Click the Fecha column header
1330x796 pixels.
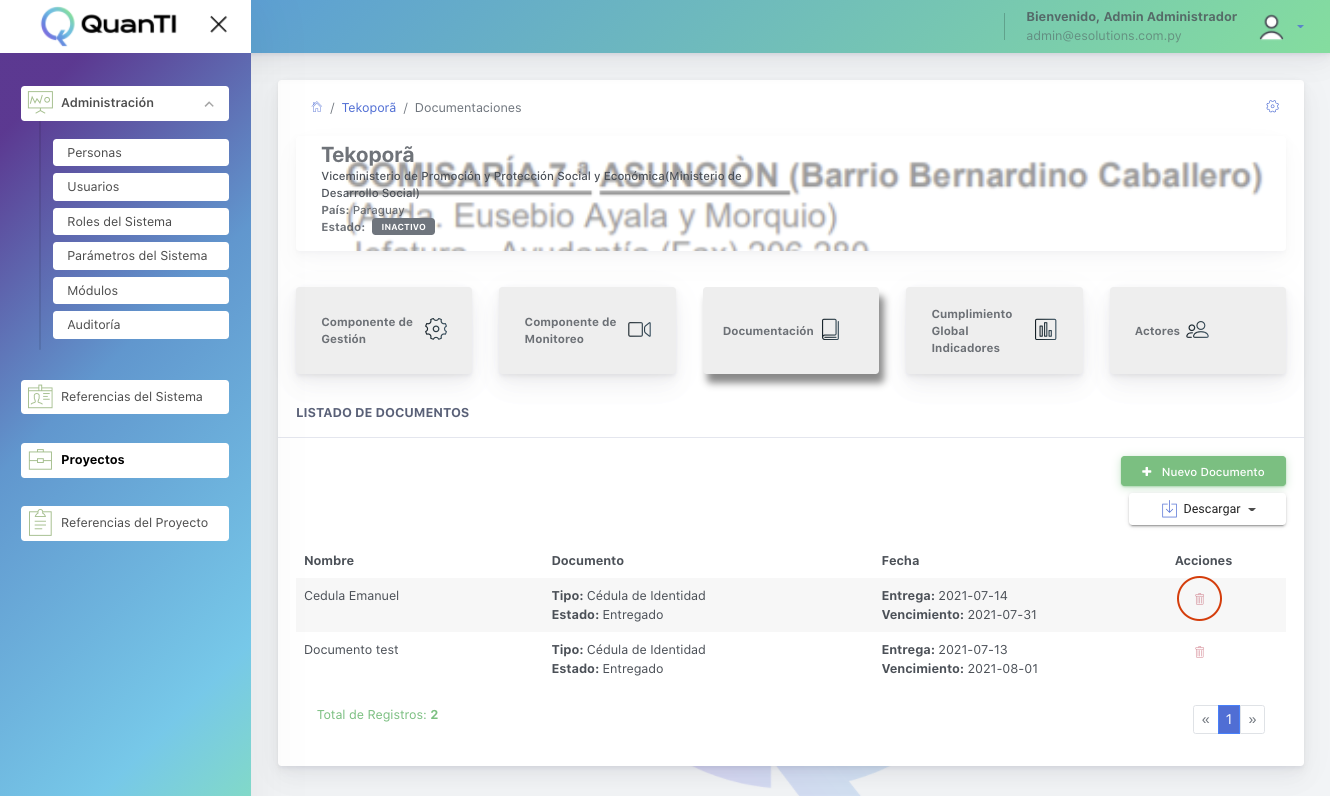(x=900, y=561)
